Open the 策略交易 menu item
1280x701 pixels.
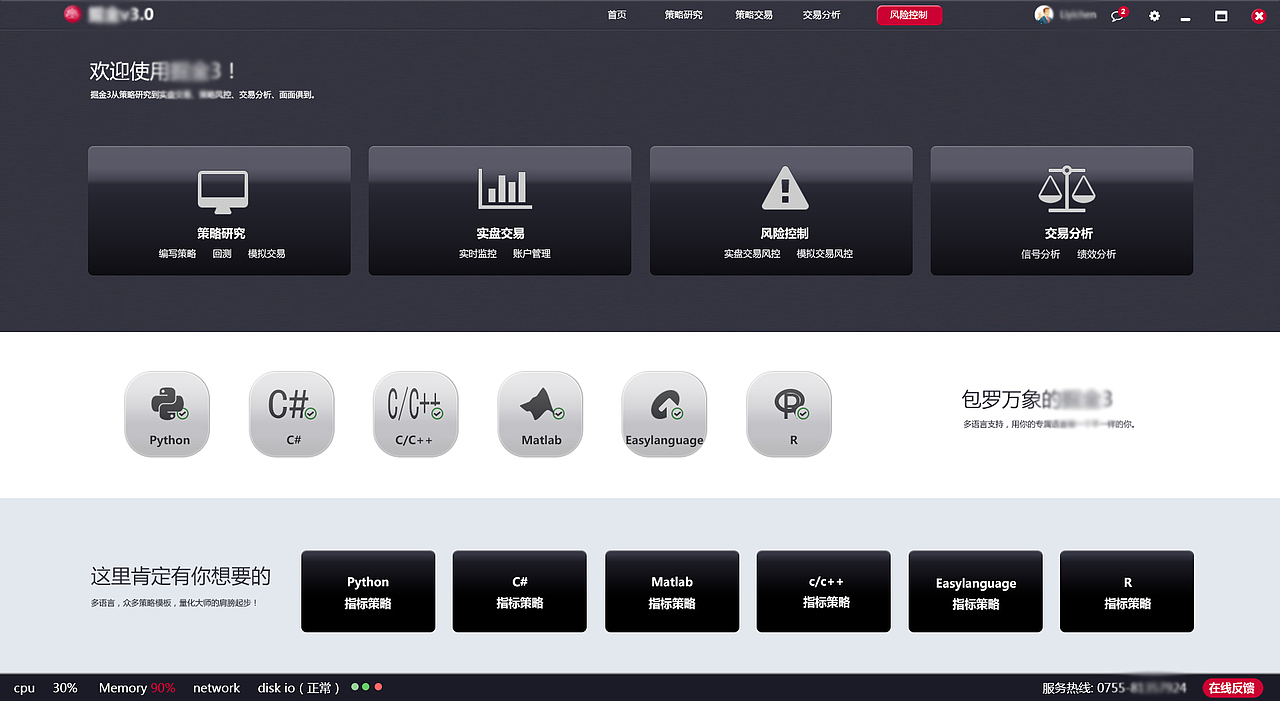point(752,15)
